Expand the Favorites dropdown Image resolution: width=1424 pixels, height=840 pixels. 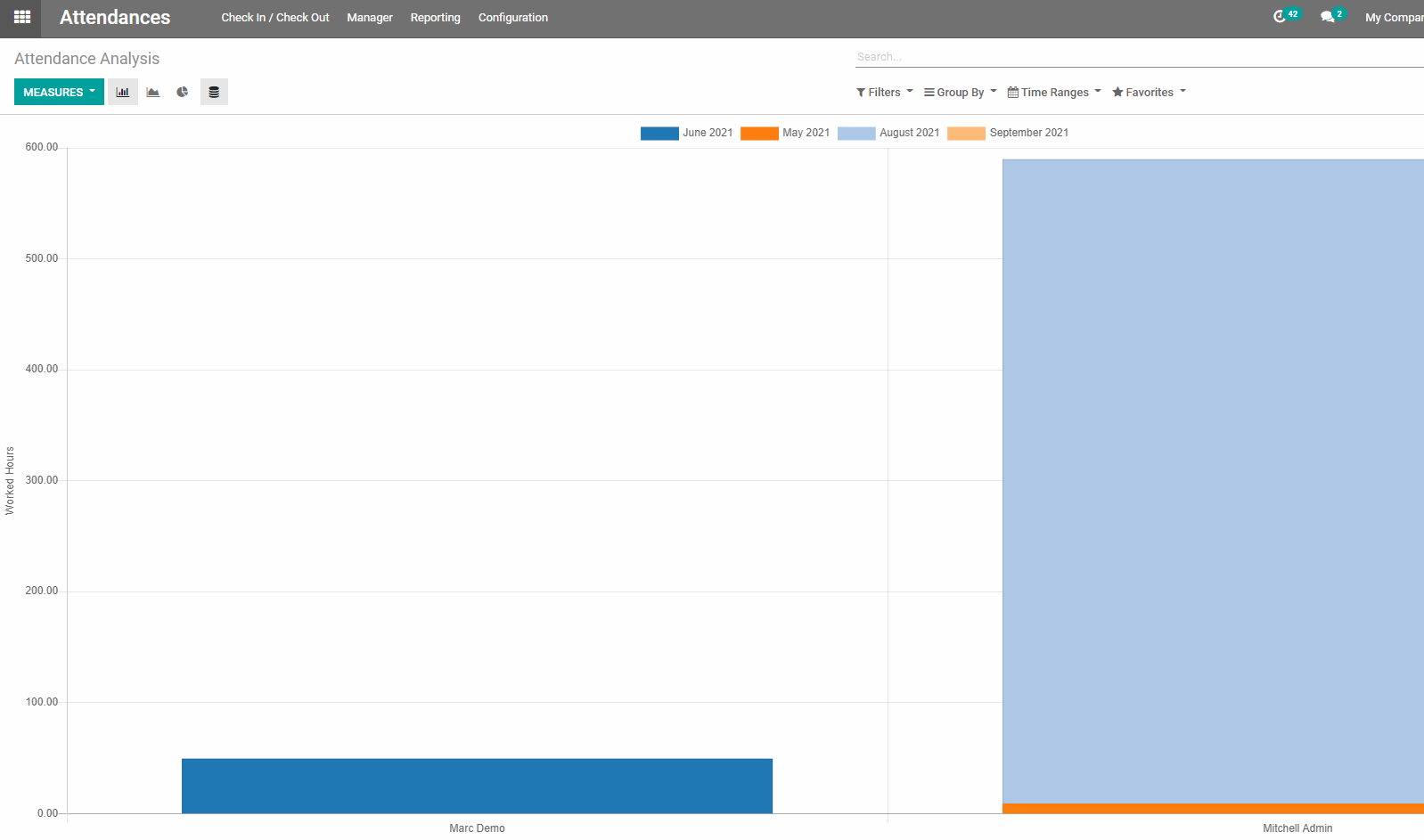1149,92
